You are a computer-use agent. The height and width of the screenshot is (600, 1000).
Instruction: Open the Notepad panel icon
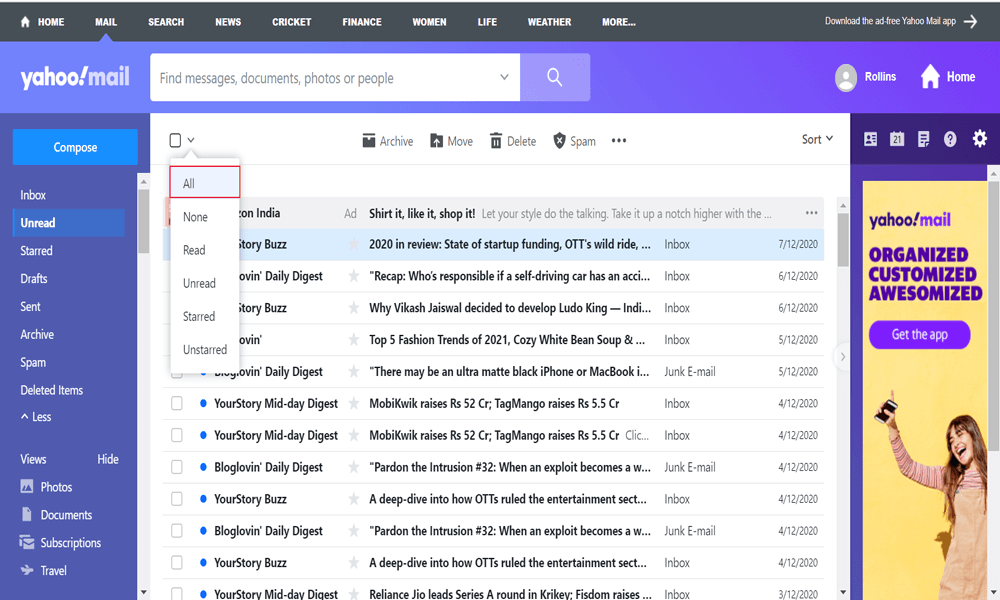[922, 139]
